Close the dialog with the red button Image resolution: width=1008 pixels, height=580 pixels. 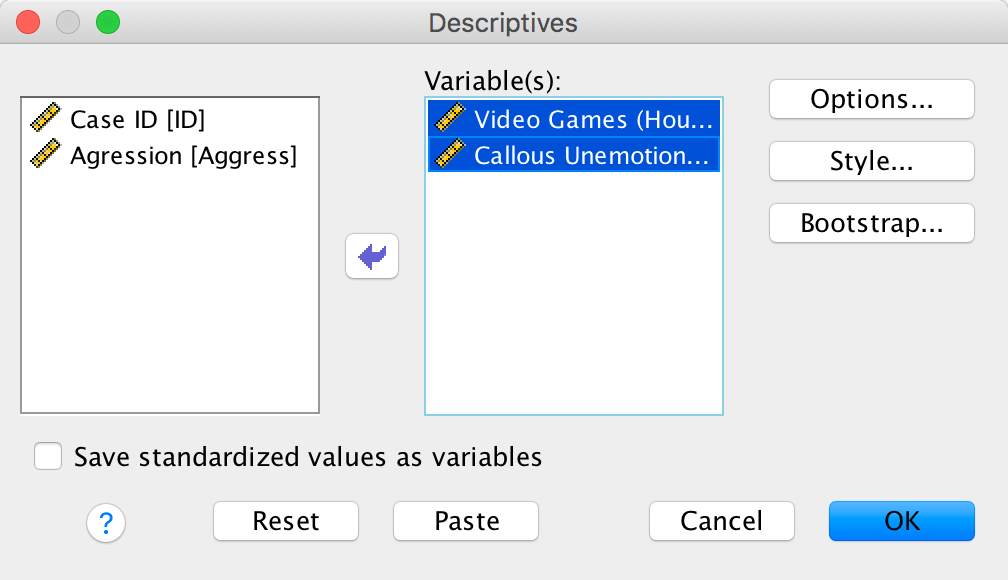click(28, 22)
